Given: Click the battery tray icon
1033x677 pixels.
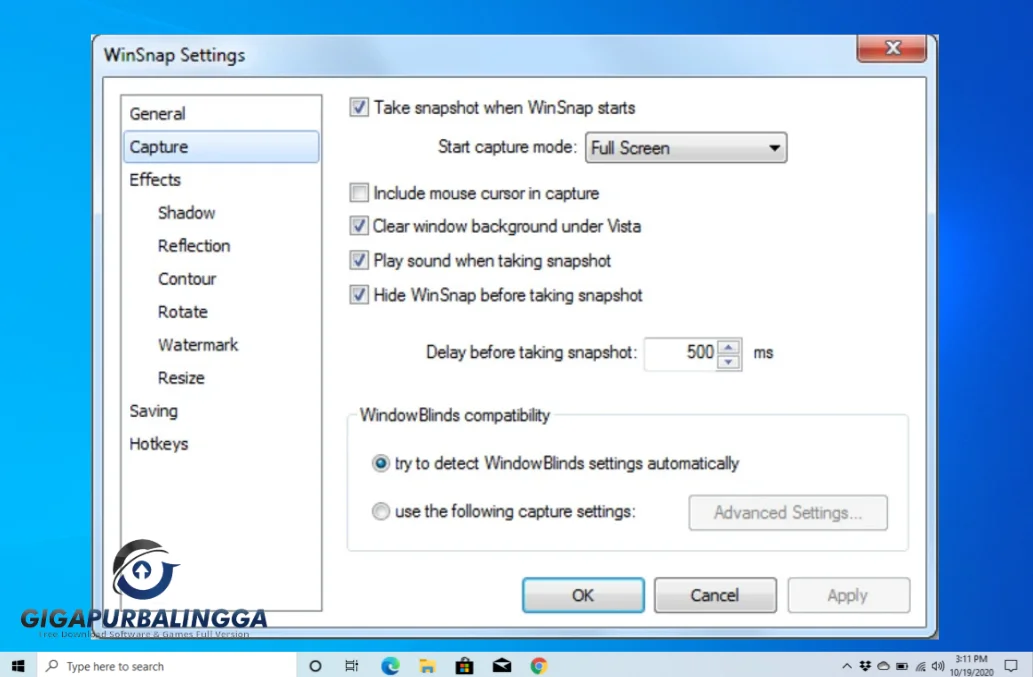Looking at the screenshot, I should tap(902, 666).
